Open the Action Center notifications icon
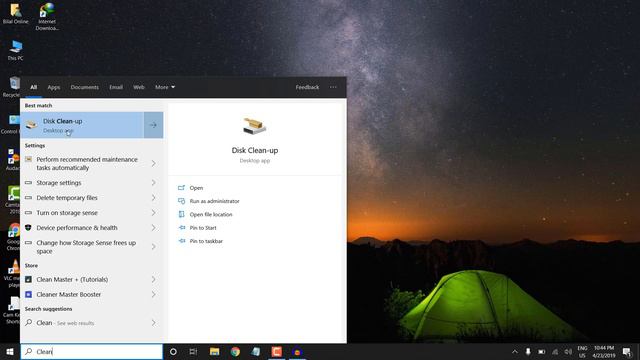The image size is (640, 360). click(627, 351)
